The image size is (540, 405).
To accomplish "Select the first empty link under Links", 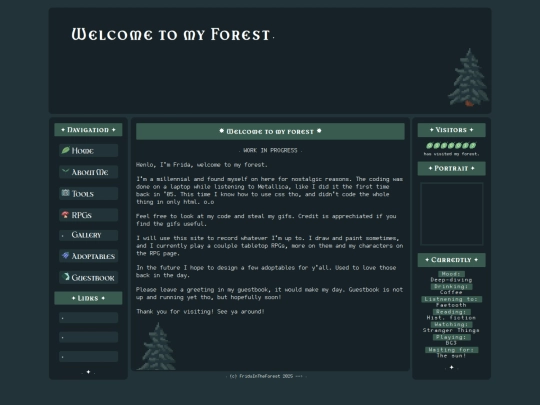I will 89,318.
